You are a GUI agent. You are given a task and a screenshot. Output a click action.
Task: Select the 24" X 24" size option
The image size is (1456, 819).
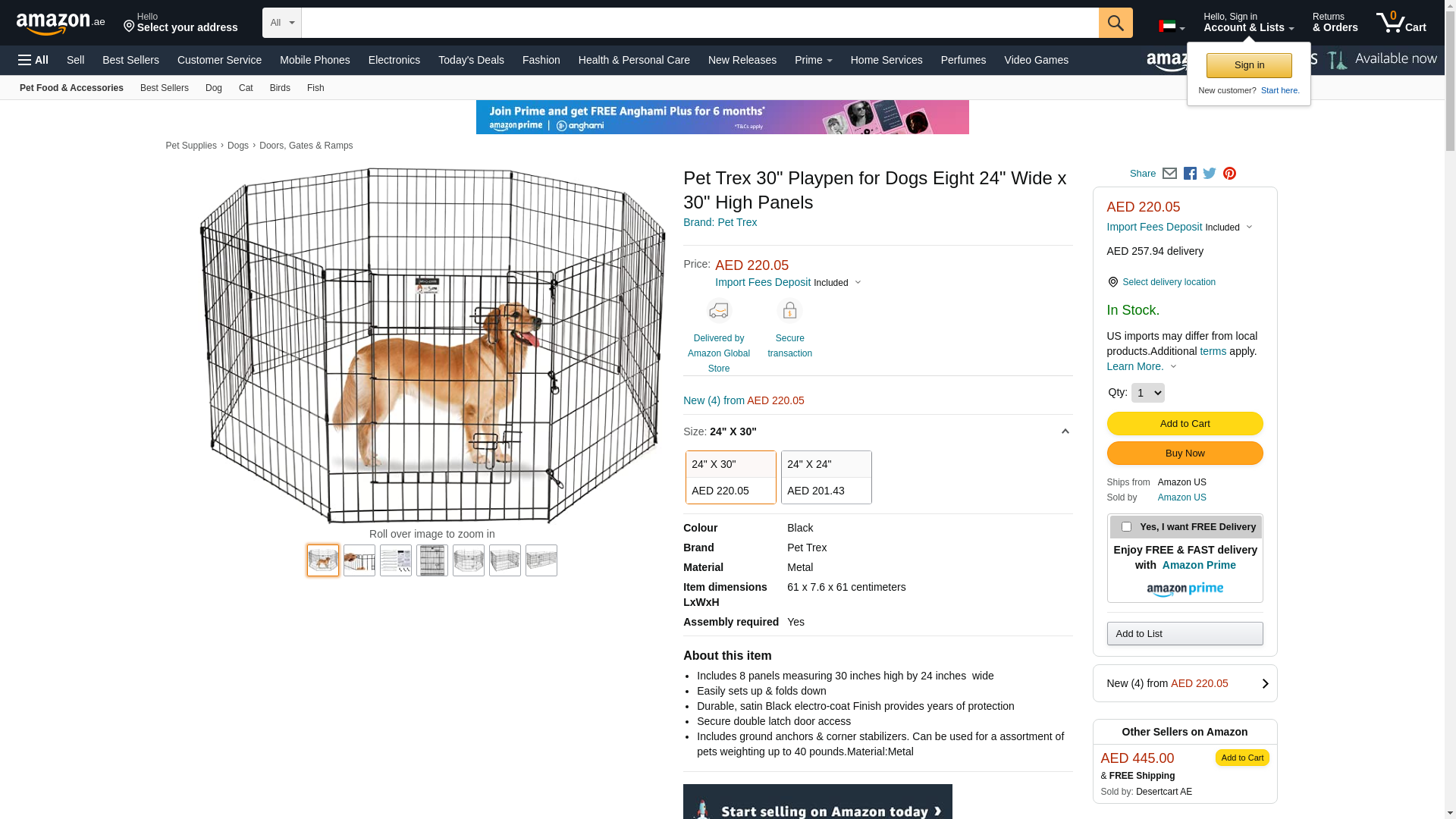(826, 477)
